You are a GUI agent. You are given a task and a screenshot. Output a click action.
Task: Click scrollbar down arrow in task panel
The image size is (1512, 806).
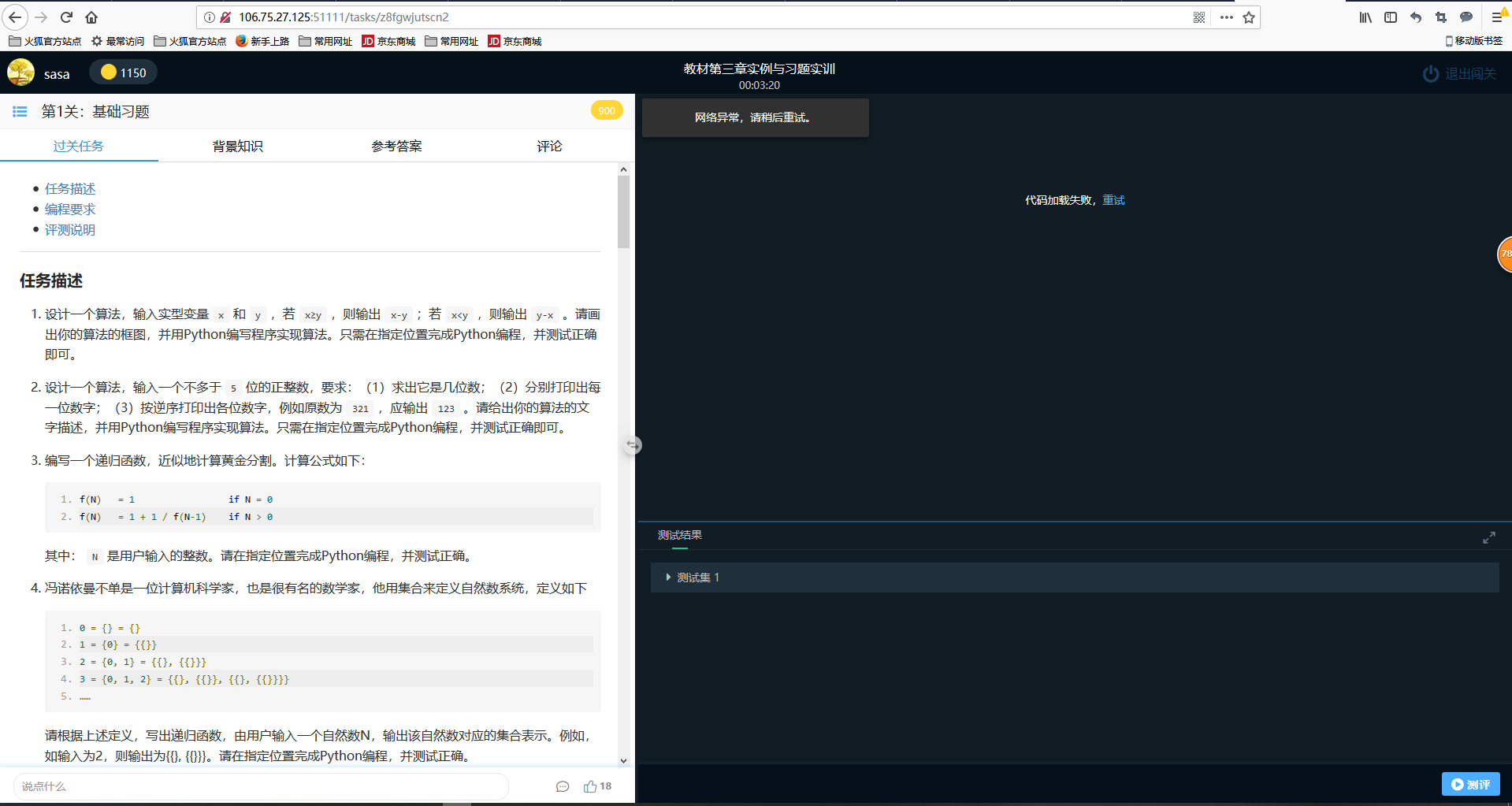click(623, 760)
